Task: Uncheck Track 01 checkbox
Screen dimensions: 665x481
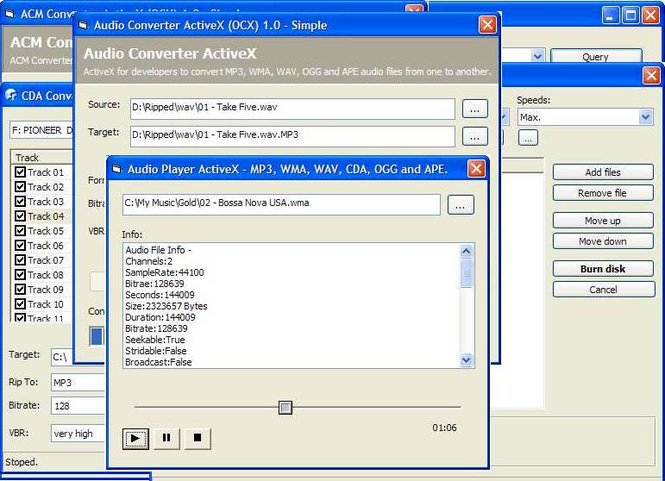Action: pos(20,172)
